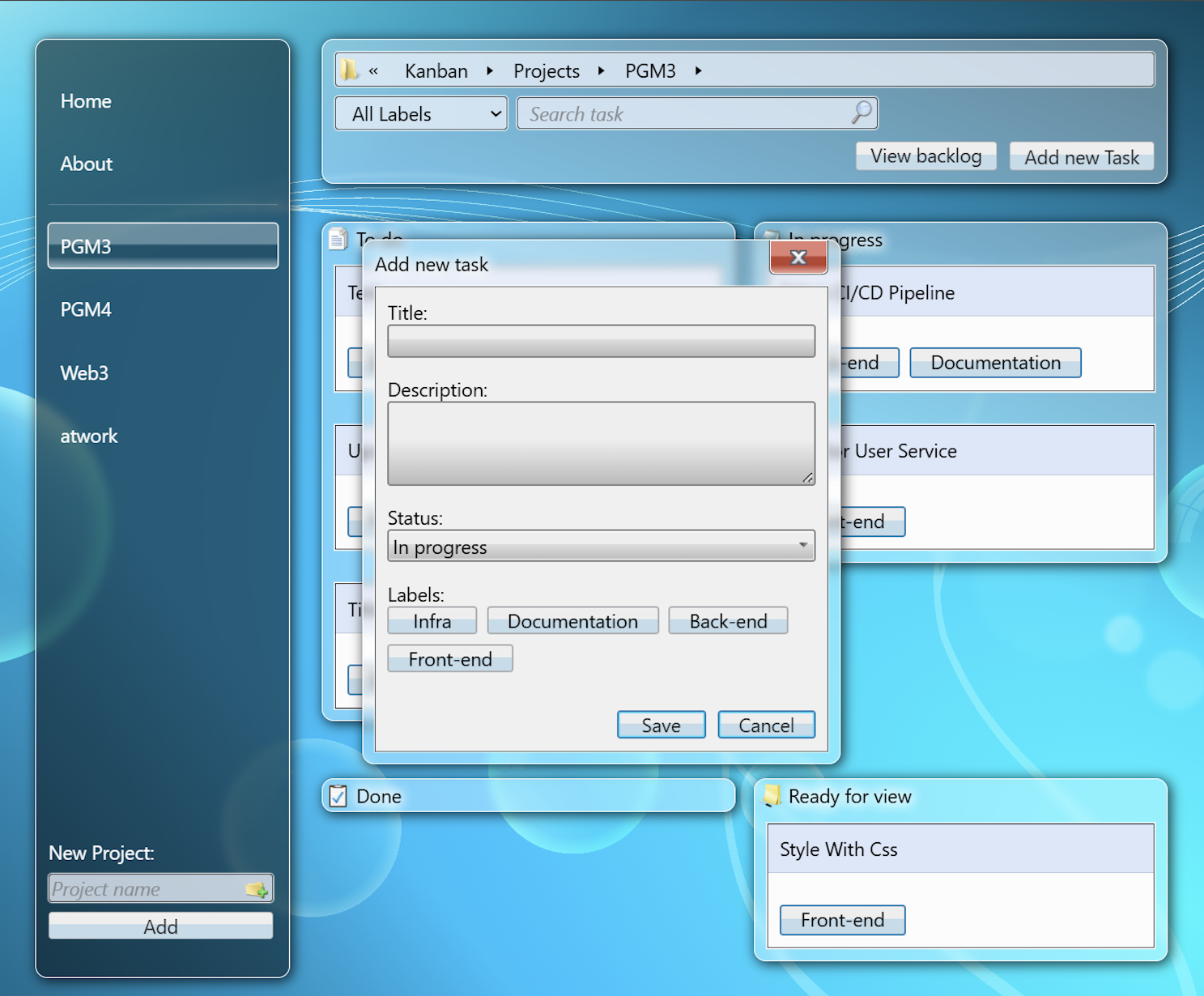Click the add-folder icon inside the Project name field
The image size is (1204, 996).
(257, 888)
